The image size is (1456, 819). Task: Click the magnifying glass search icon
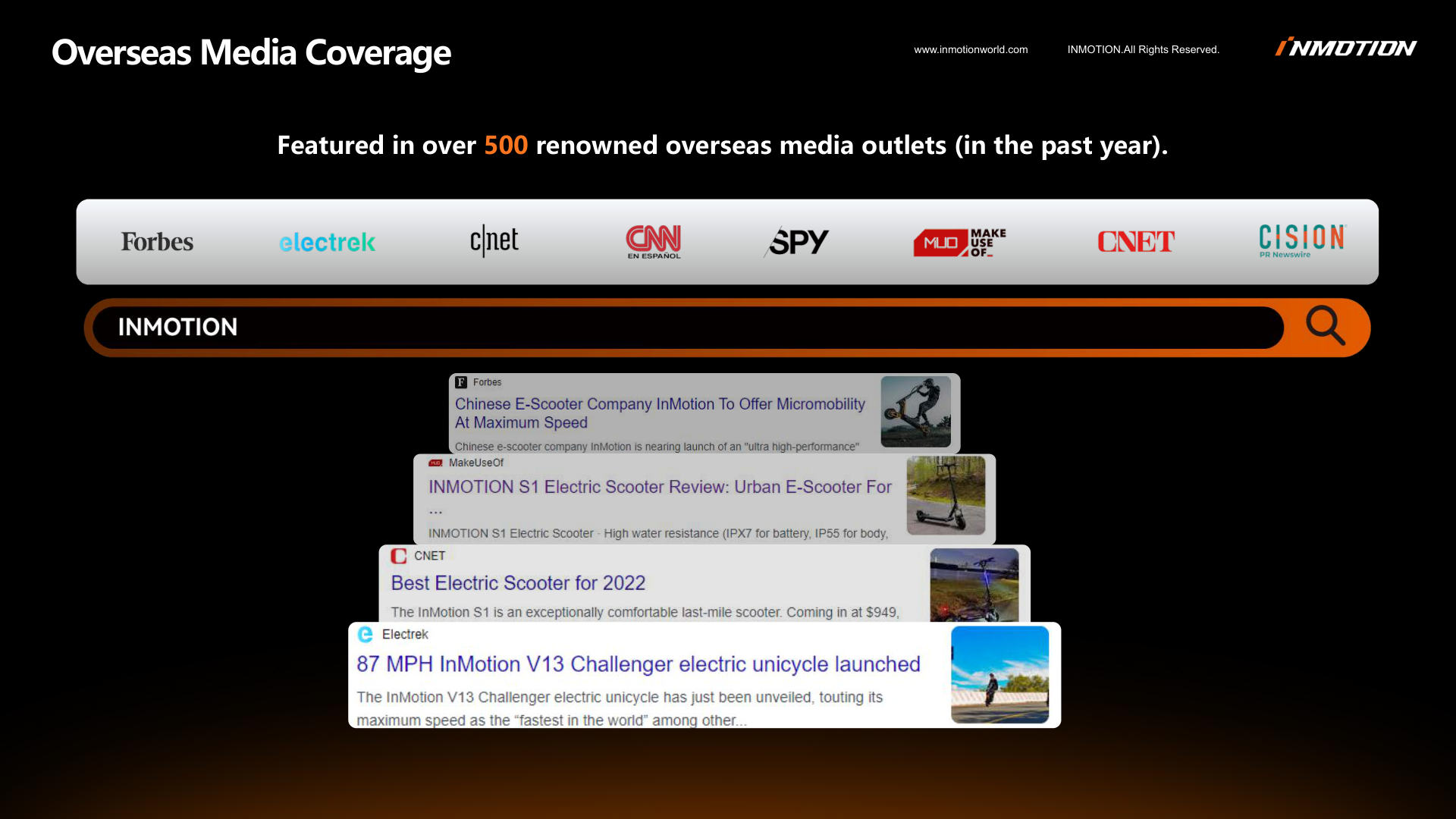tap(1325, 326)
